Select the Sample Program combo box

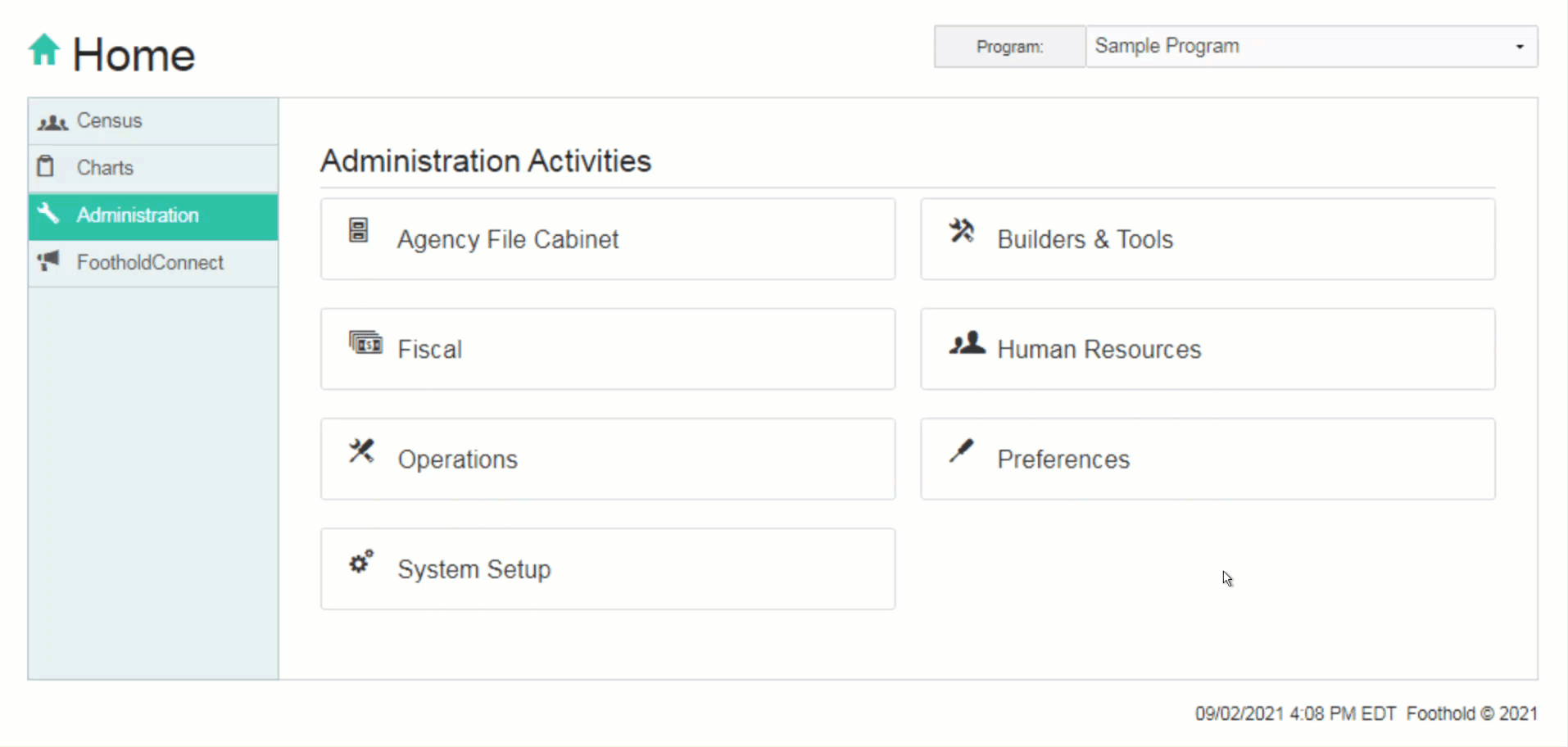(x=1303, y=47)
